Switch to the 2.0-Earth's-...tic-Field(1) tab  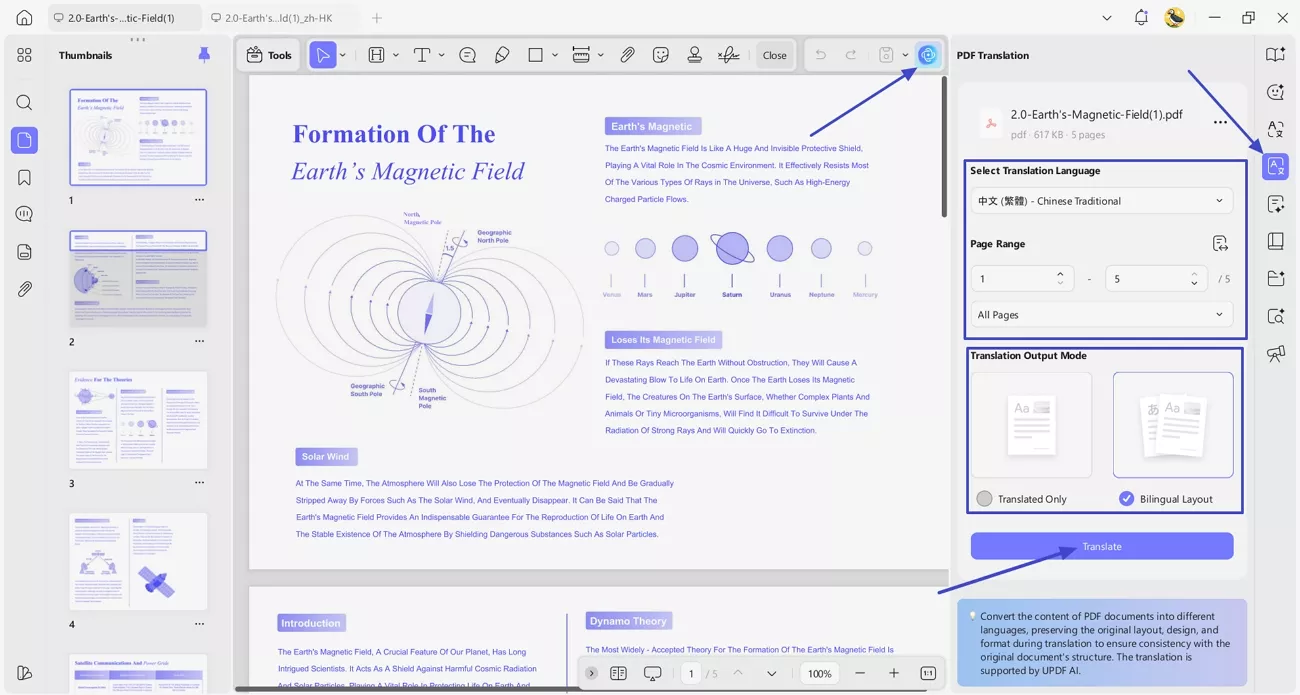pyautogui.click(x=123, y=18)
